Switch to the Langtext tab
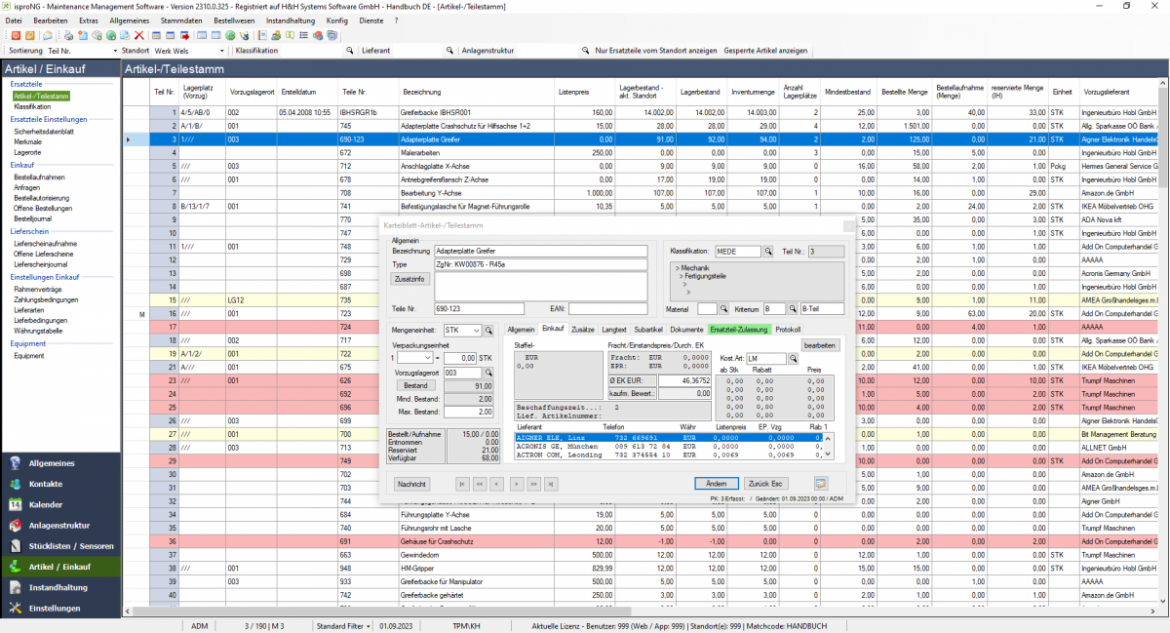This screenshot has width=1170, height=633. (x=614, y=329)
